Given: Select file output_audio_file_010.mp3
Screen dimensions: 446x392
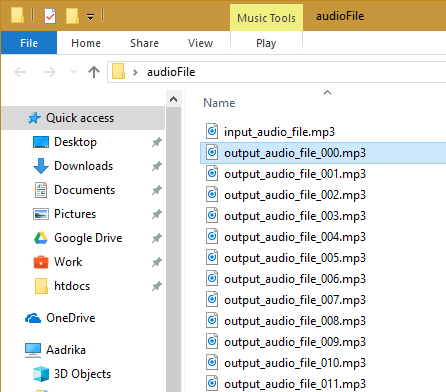Looking at the screenshot, I should click(295, 363).
